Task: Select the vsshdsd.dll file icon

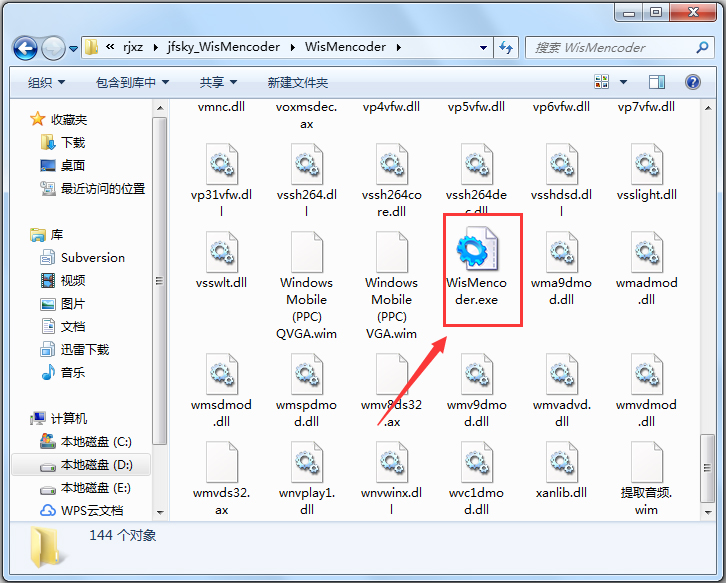Action: 562,164
